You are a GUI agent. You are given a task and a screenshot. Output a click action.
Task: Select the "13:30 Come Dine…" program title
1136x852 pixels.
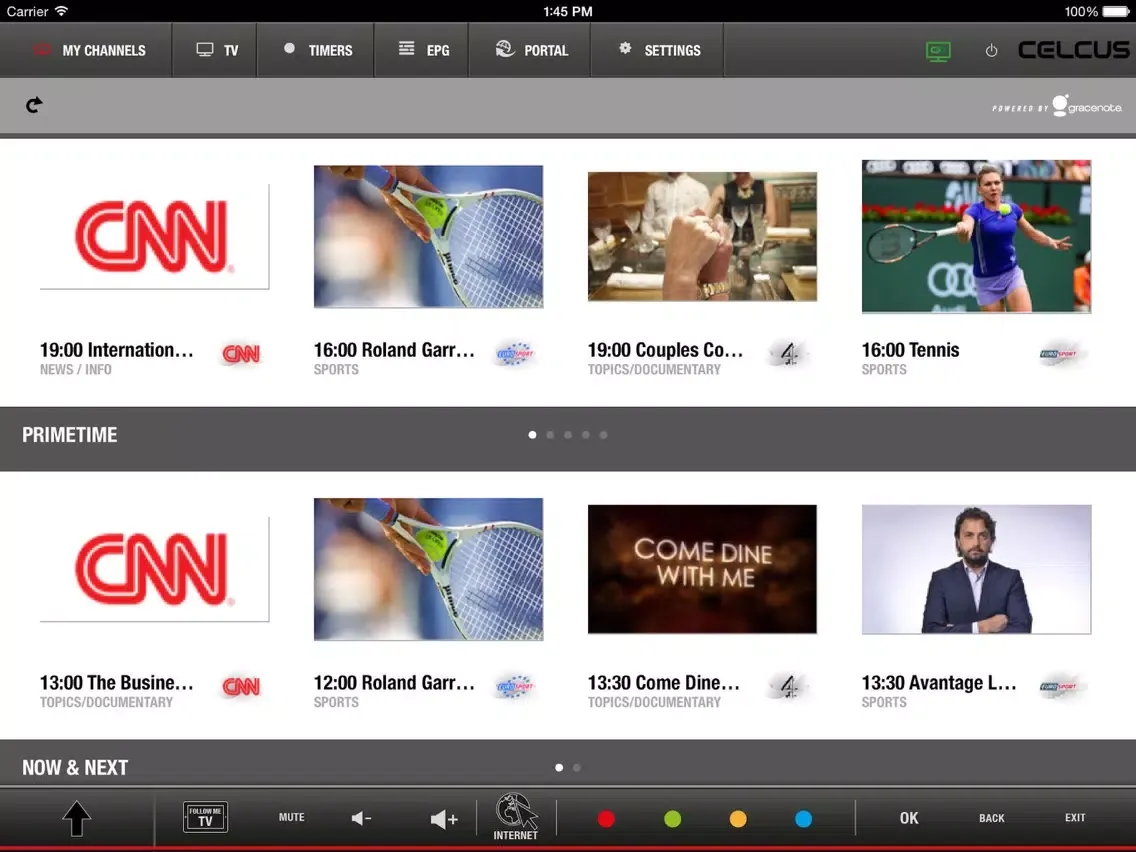click(664, 682)
